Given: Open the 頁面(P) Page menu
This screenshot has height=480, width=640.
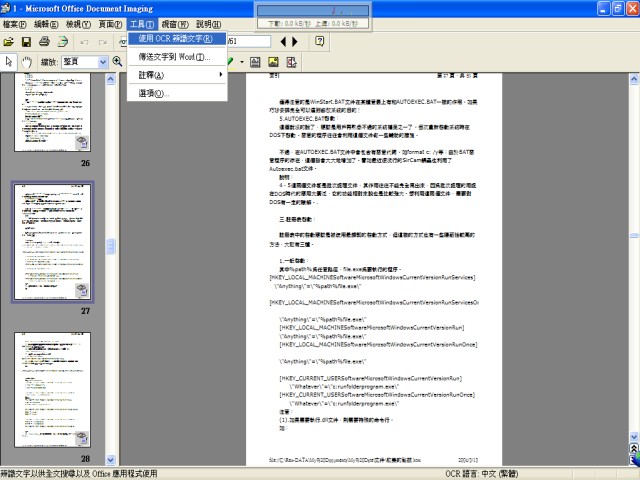Looking at the screenshot, I should [x=110, y=24].
